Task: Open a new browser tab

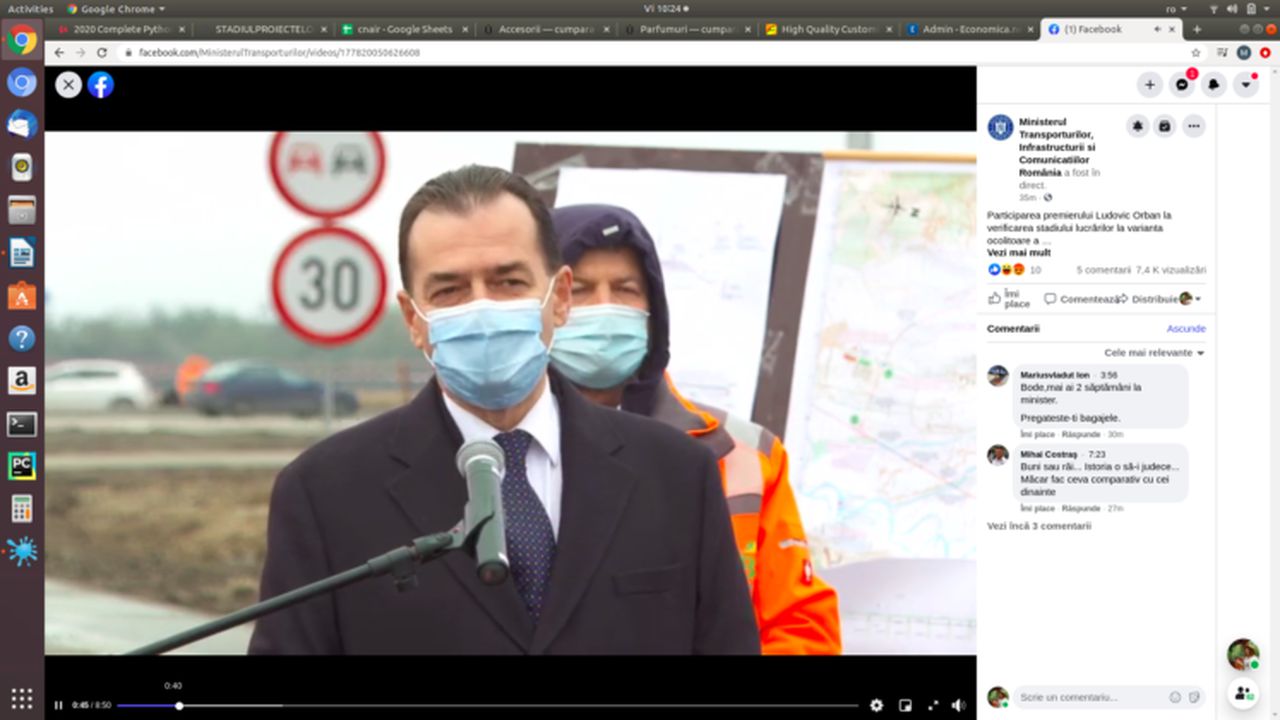Action: coord(1197,29)
